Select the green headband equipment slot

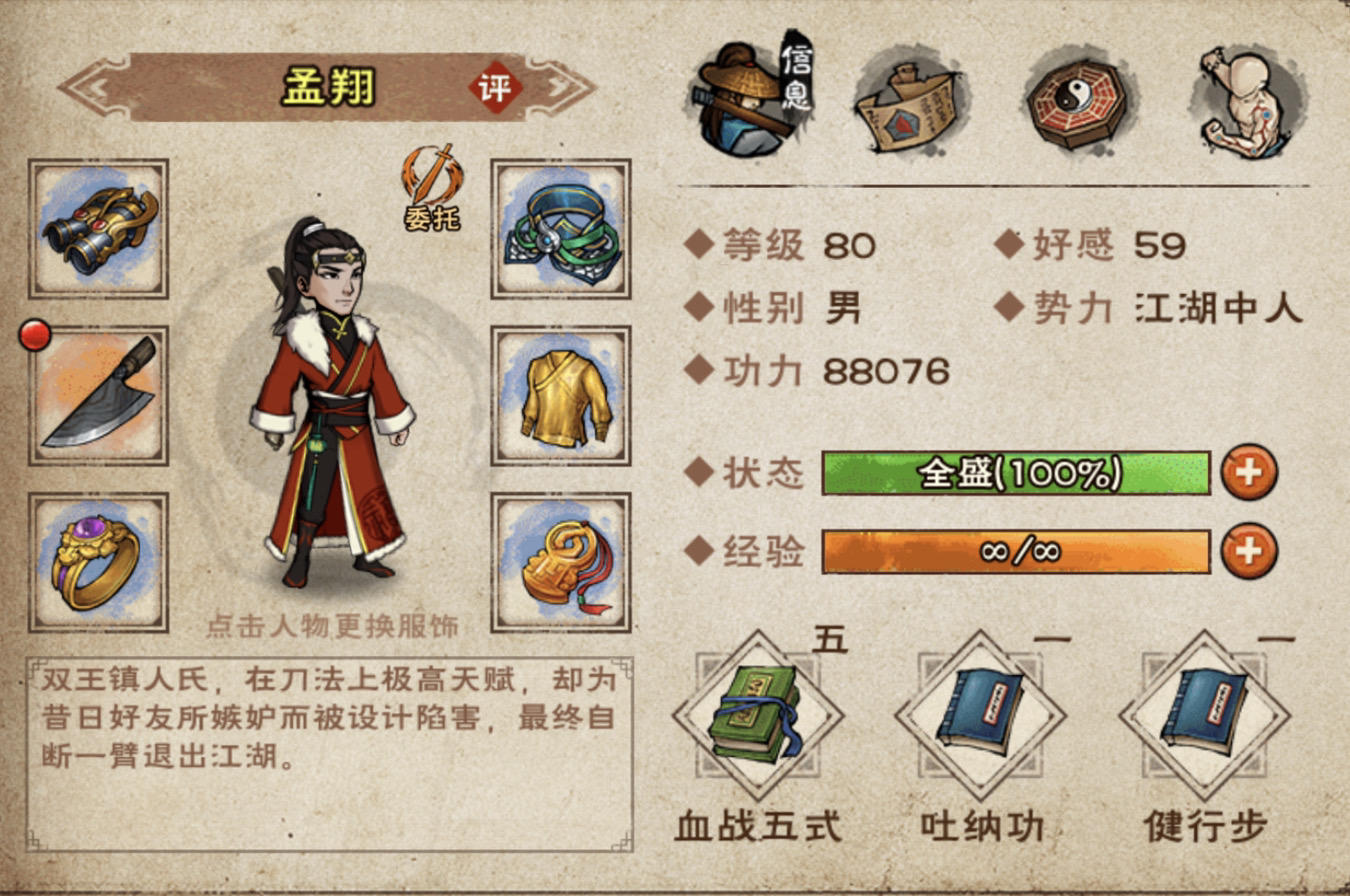561,229
